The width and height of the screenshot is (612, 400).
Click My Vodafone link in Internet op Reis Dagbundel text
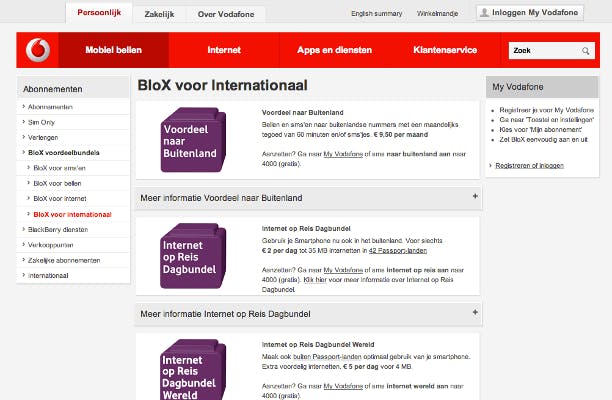pos(343,270)
